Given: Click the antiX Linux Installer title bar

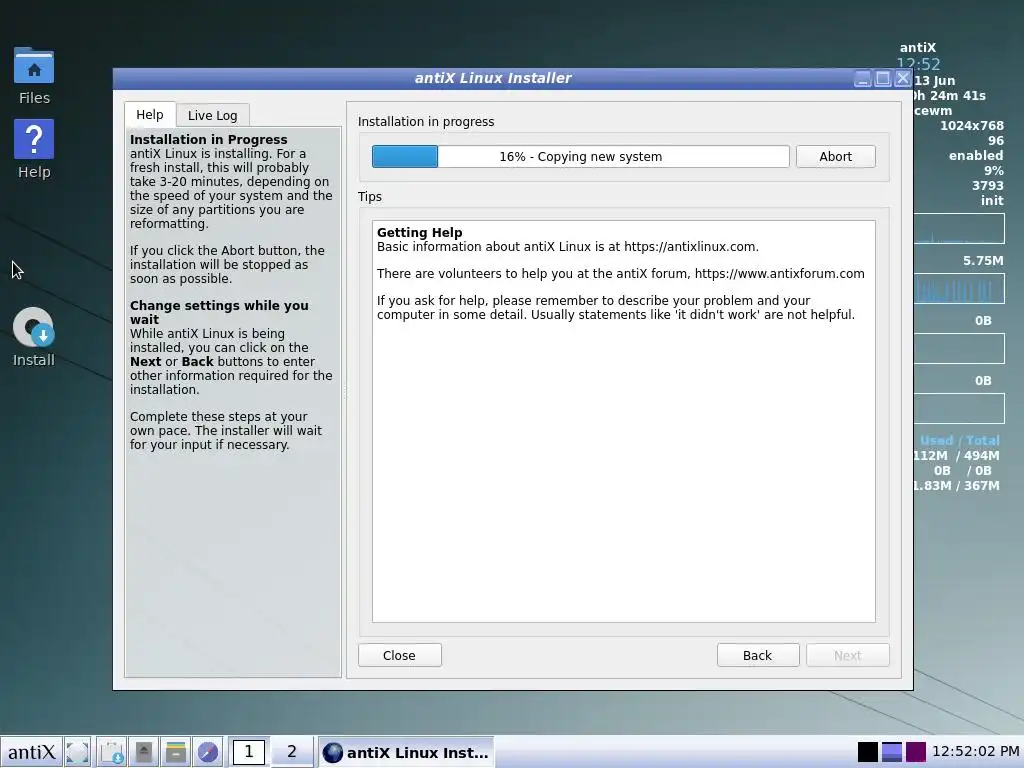Looking at the screenshot, I should 493,78.
